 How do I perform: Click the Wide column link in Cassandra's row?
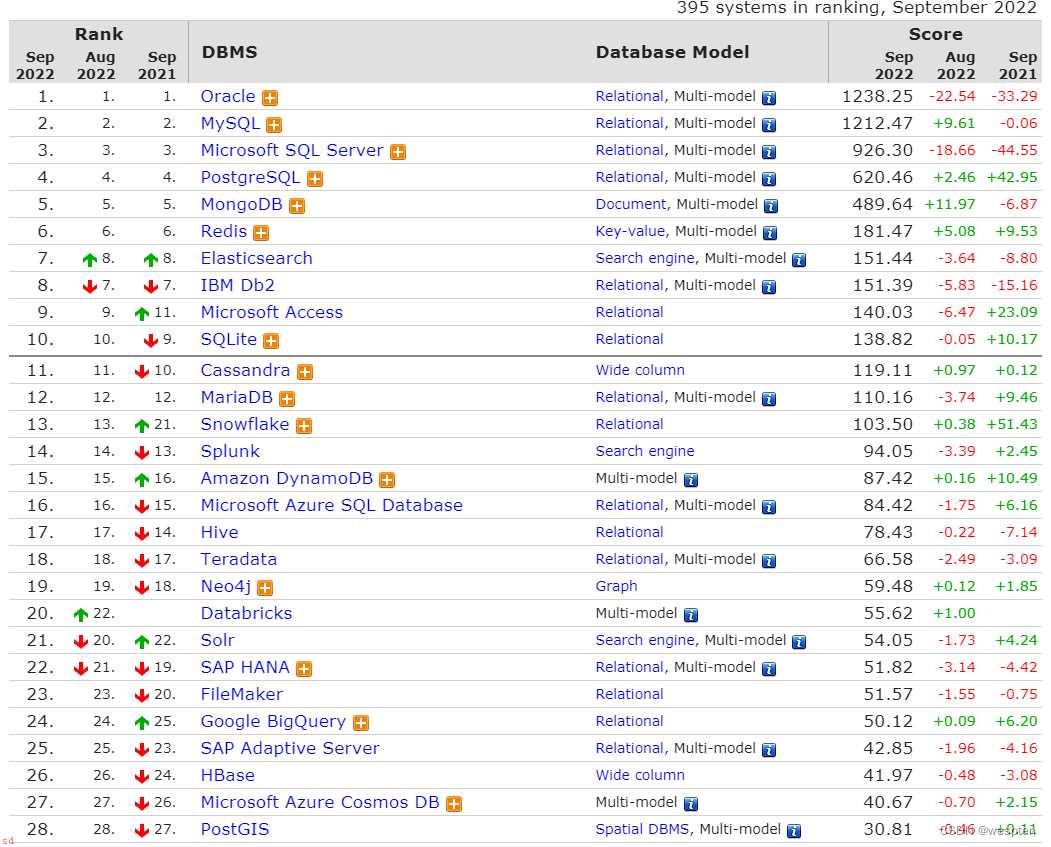[640, 370]
